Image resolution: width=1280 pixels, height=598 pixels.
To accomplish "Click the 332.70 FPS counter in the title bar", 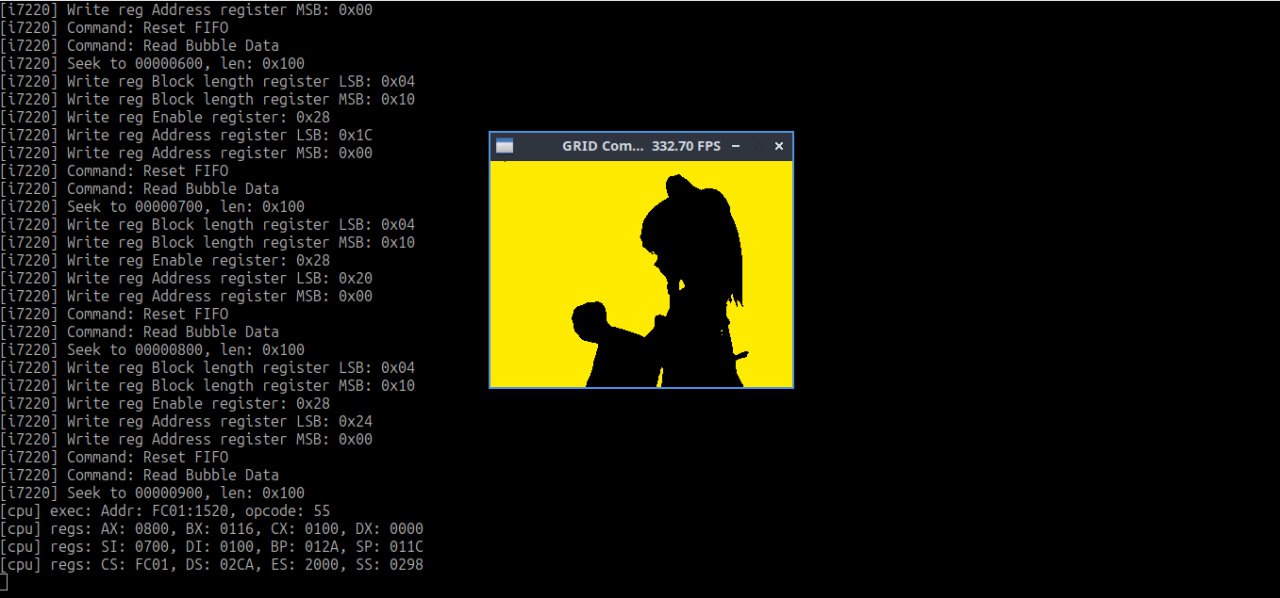I will (x=685, y=146).
